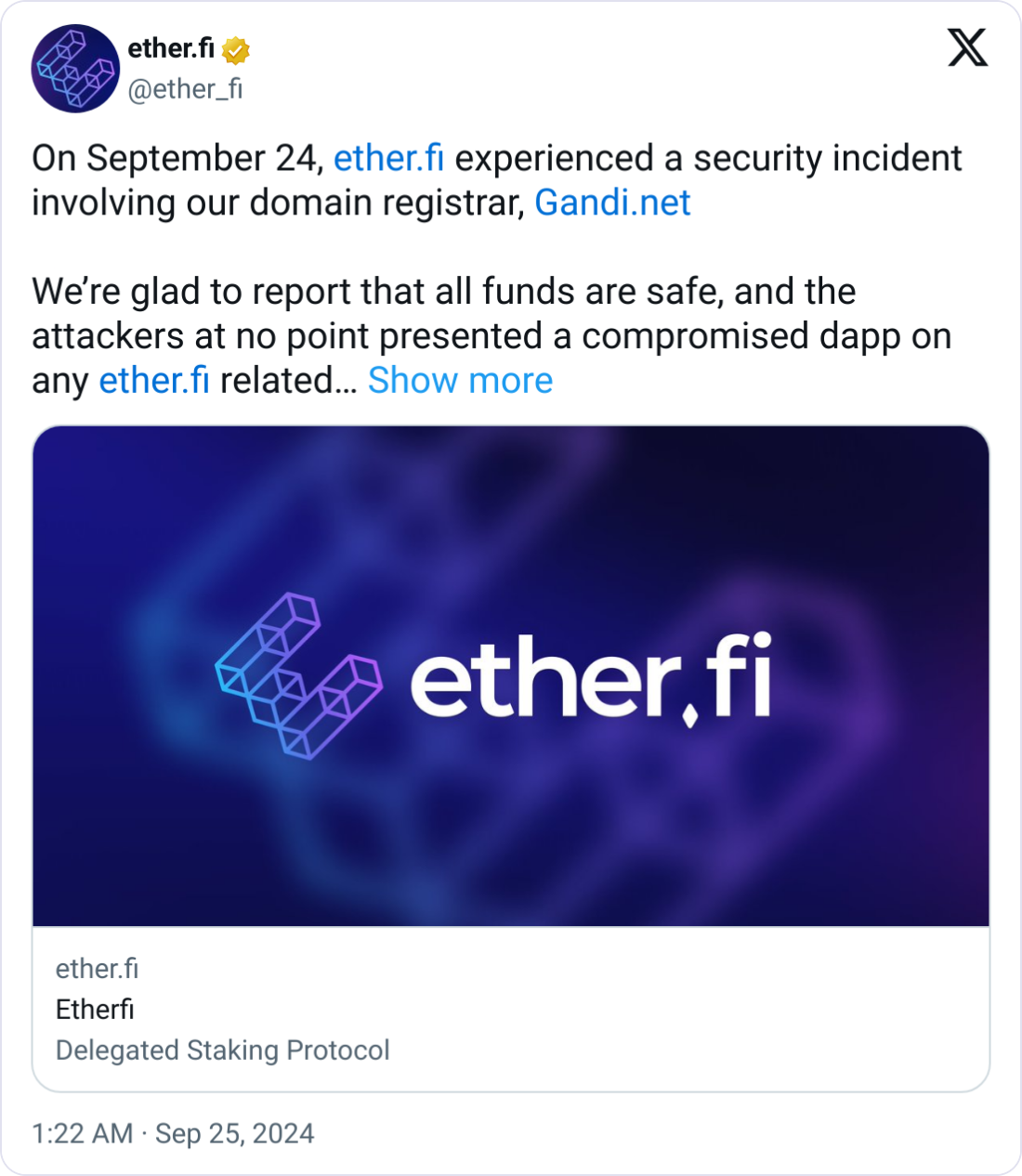Open the @ether_fi handle link

(x=185, y=89)
